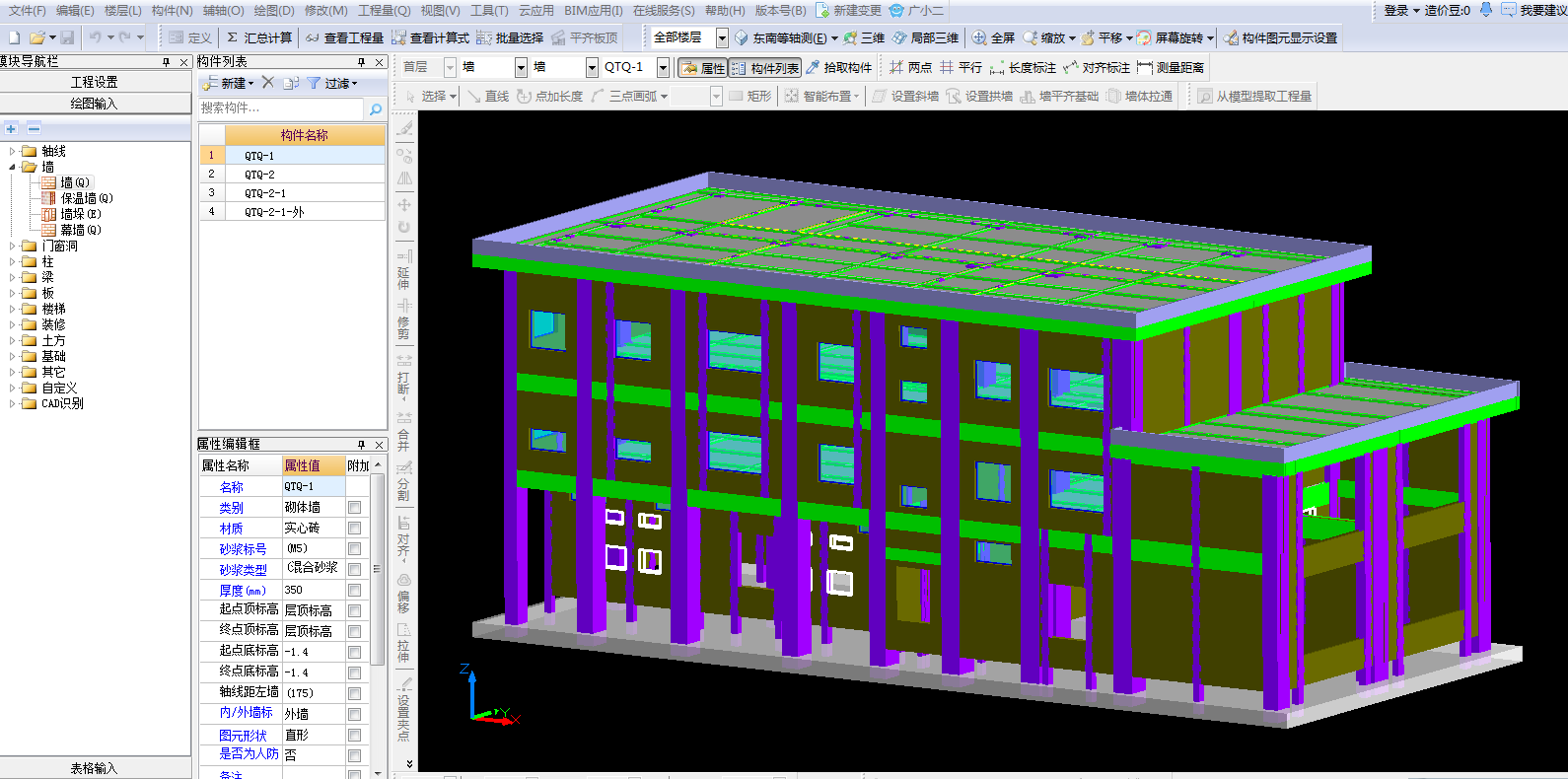Expand the 门窗洞 tree node
This screenshot has height=779, width=1568.
13,246
